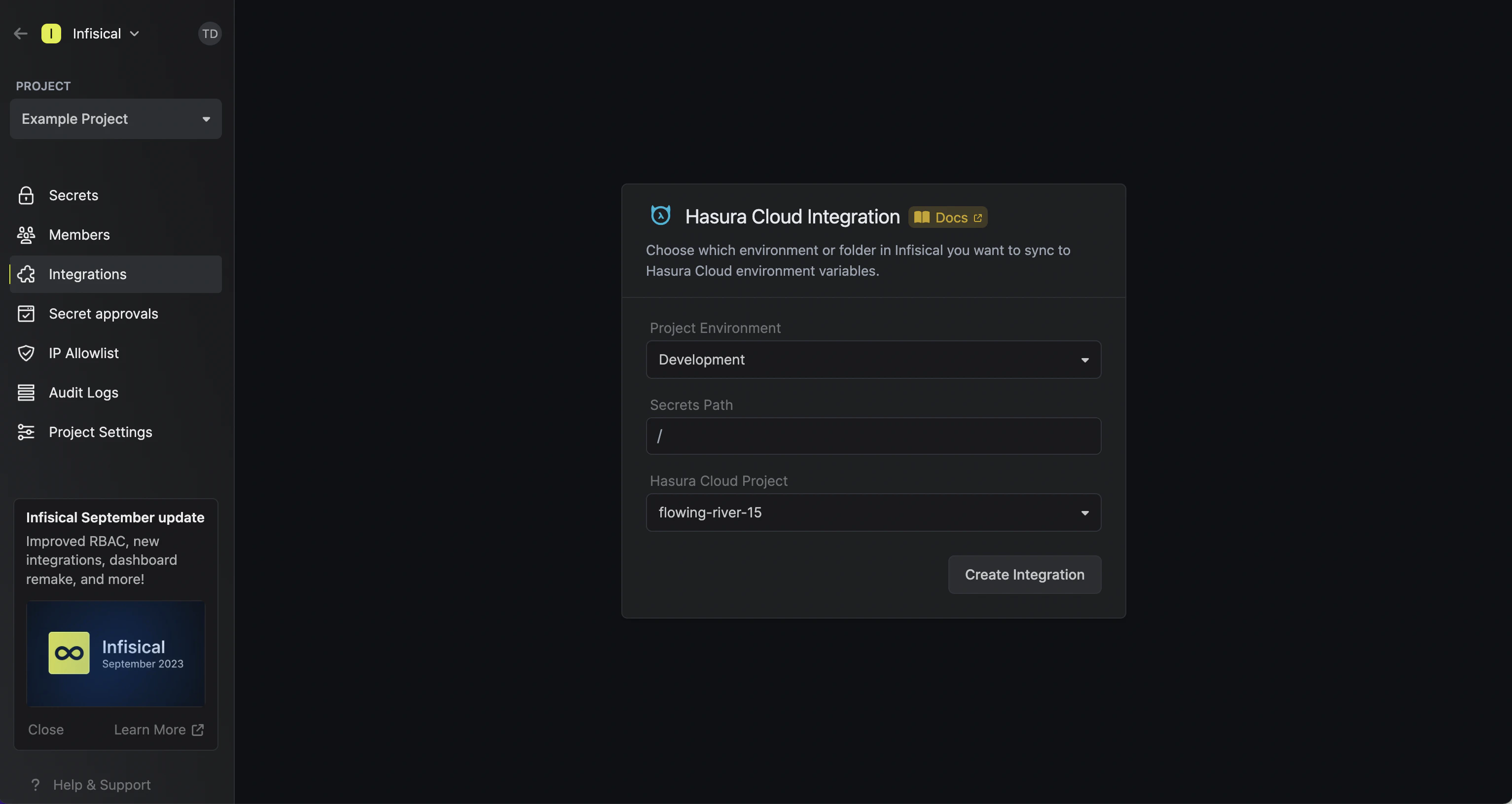This screenshot has height=804, width=1512.
Task: Open the TD user avatar menu
Action: (x=210, y=34)
